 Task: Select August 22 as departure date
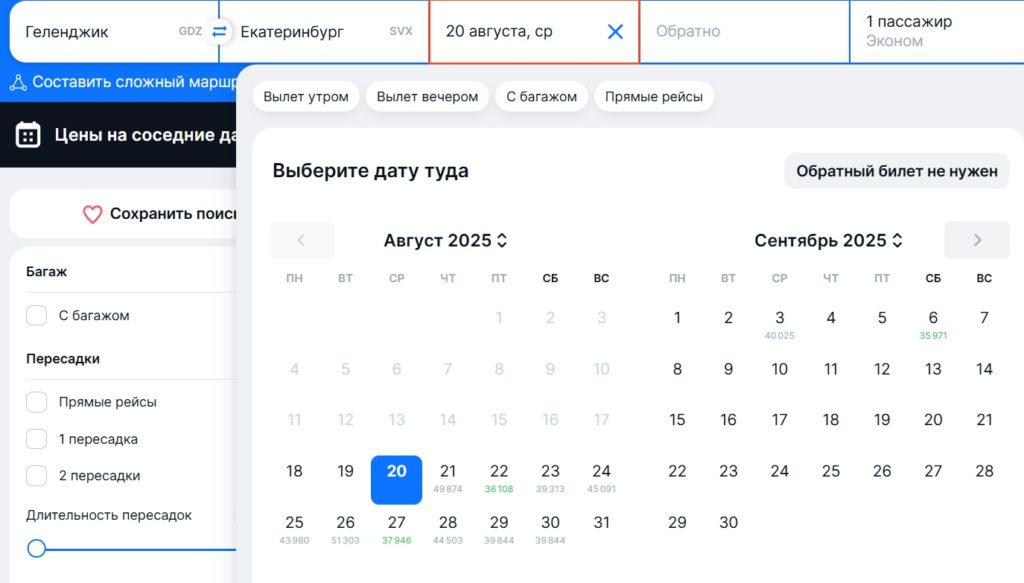pyautogui.click(x=498, y=471)
